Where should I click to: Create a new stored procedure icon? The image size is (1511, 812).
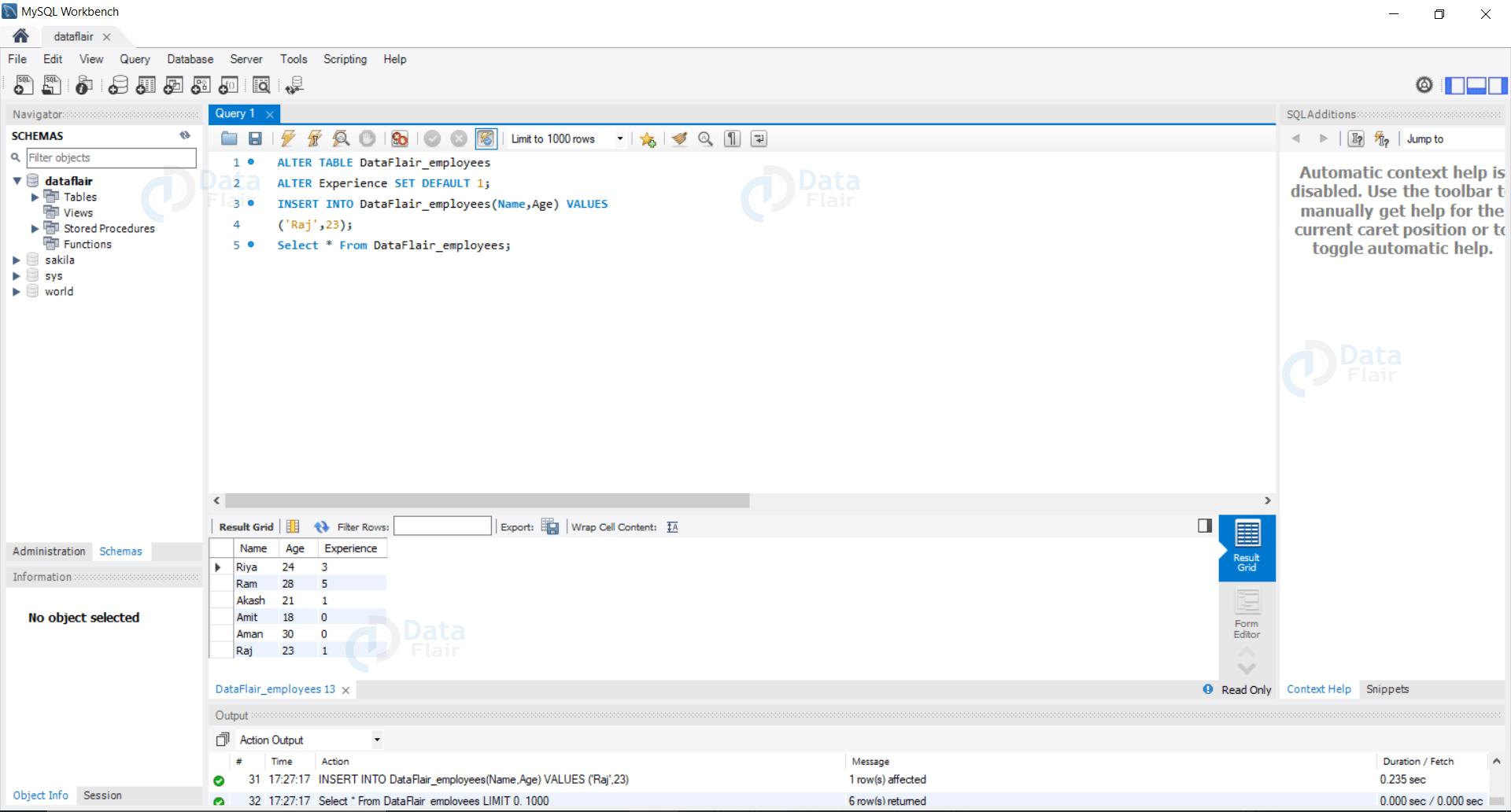click(201, 85)
